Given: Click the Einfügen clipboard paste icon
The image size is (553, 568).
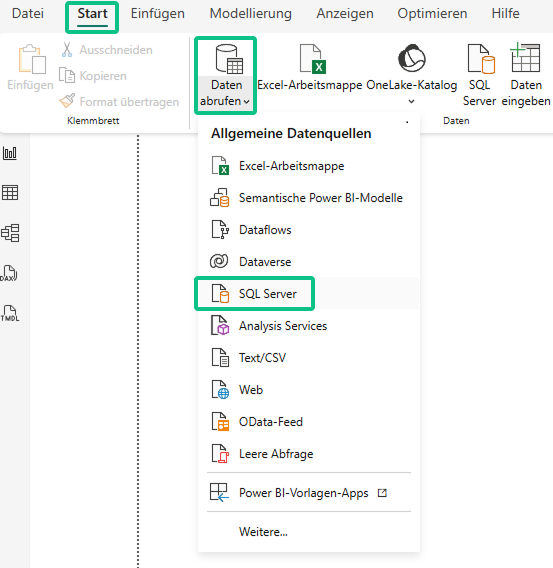Looking at the screenshot, I should [32, 59].
